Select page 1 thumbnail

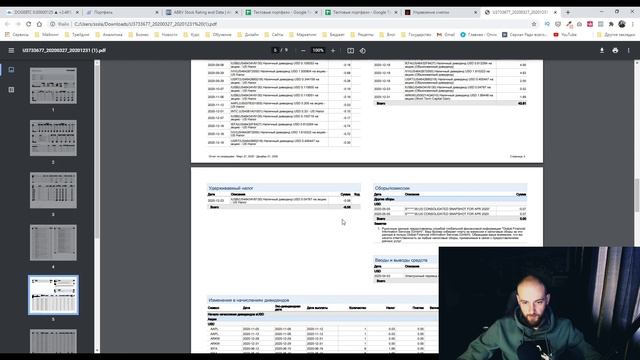(x=53, y=86)
